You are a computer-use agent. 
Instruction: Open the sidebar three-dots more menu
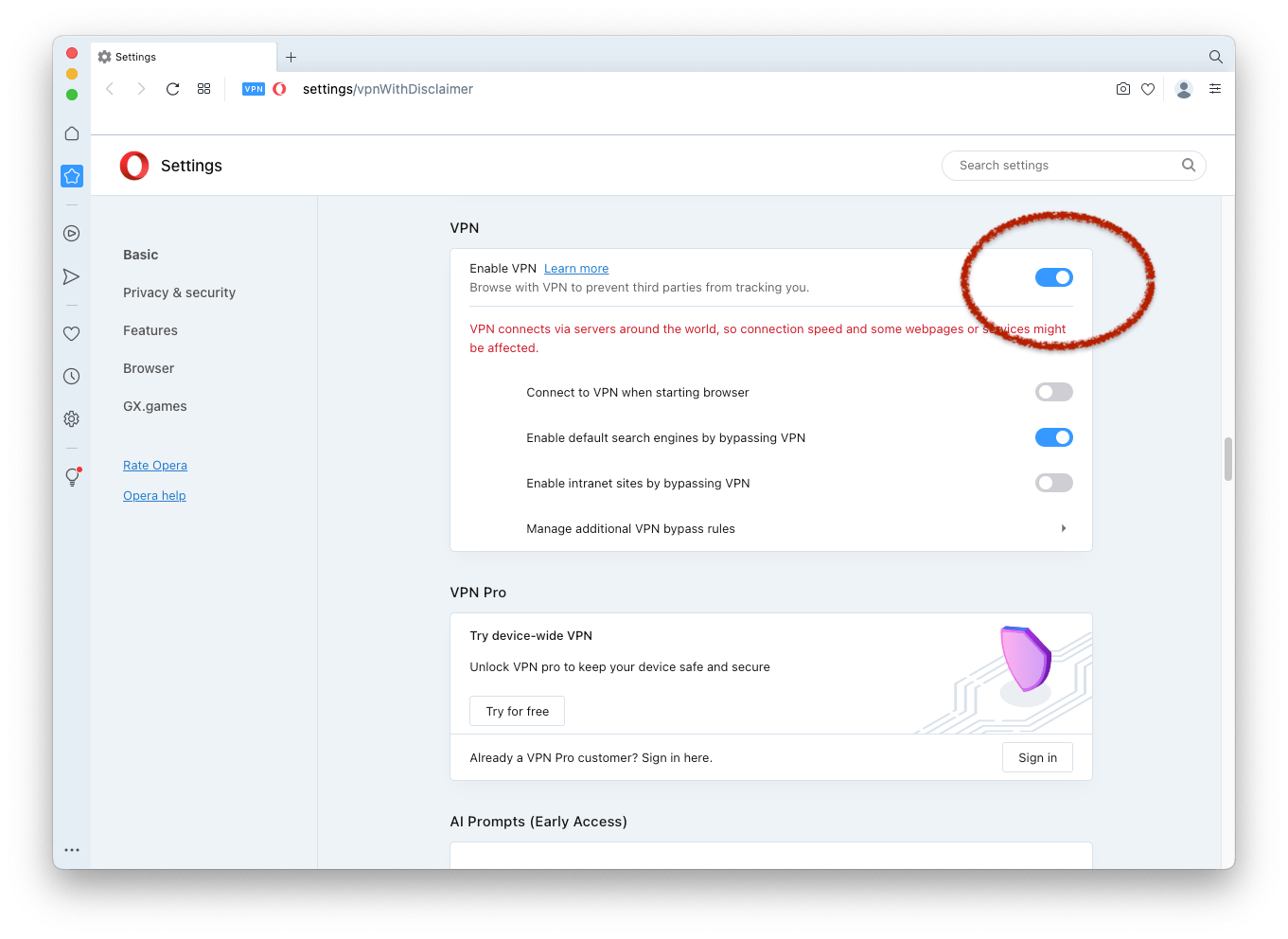[x=72, y=850]
